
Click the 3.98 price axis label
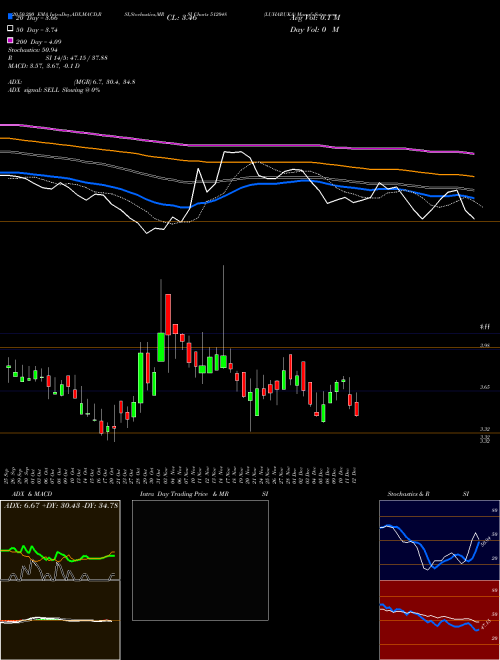pyautogui.click(x=485, y=346)
